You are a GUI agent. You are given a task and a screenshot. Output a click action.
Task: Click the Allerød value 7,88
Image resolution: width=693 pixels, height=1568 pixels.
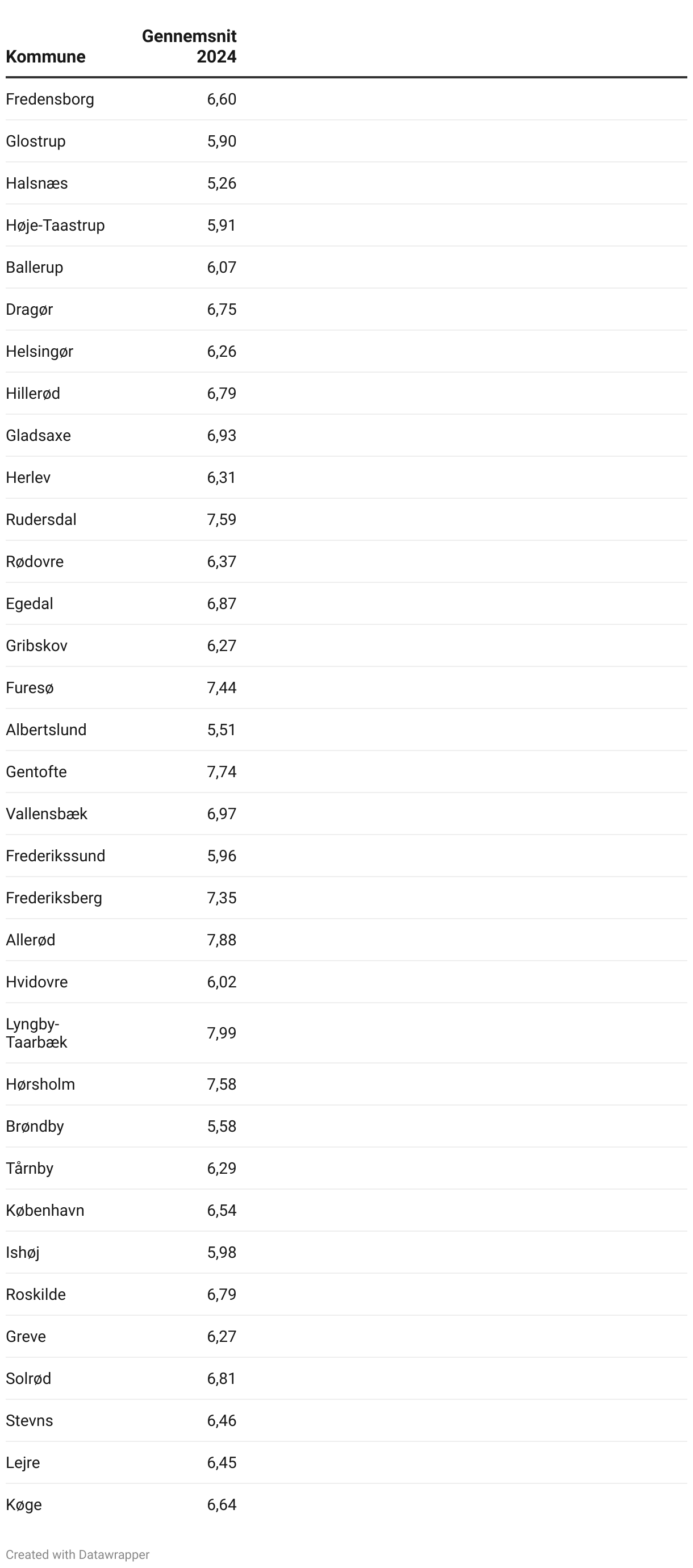pyautogui.click(x=222, y=940)
